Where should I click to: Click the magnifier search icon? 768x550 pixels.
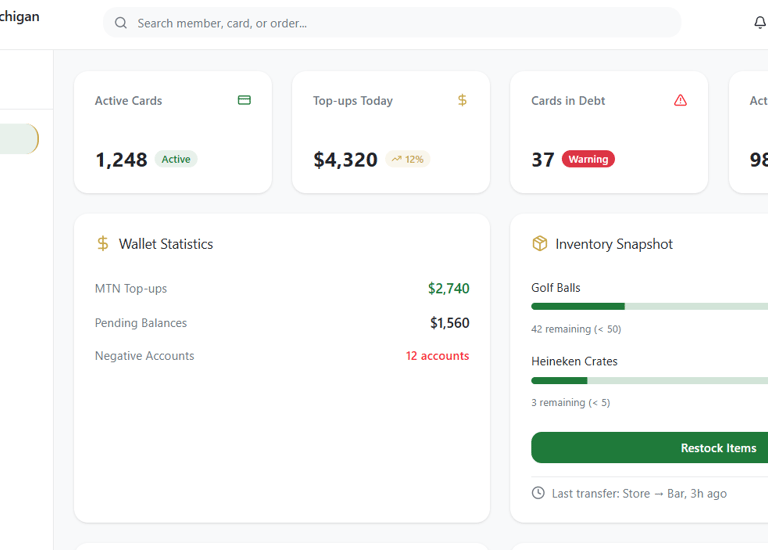click(x=121, y=23)
